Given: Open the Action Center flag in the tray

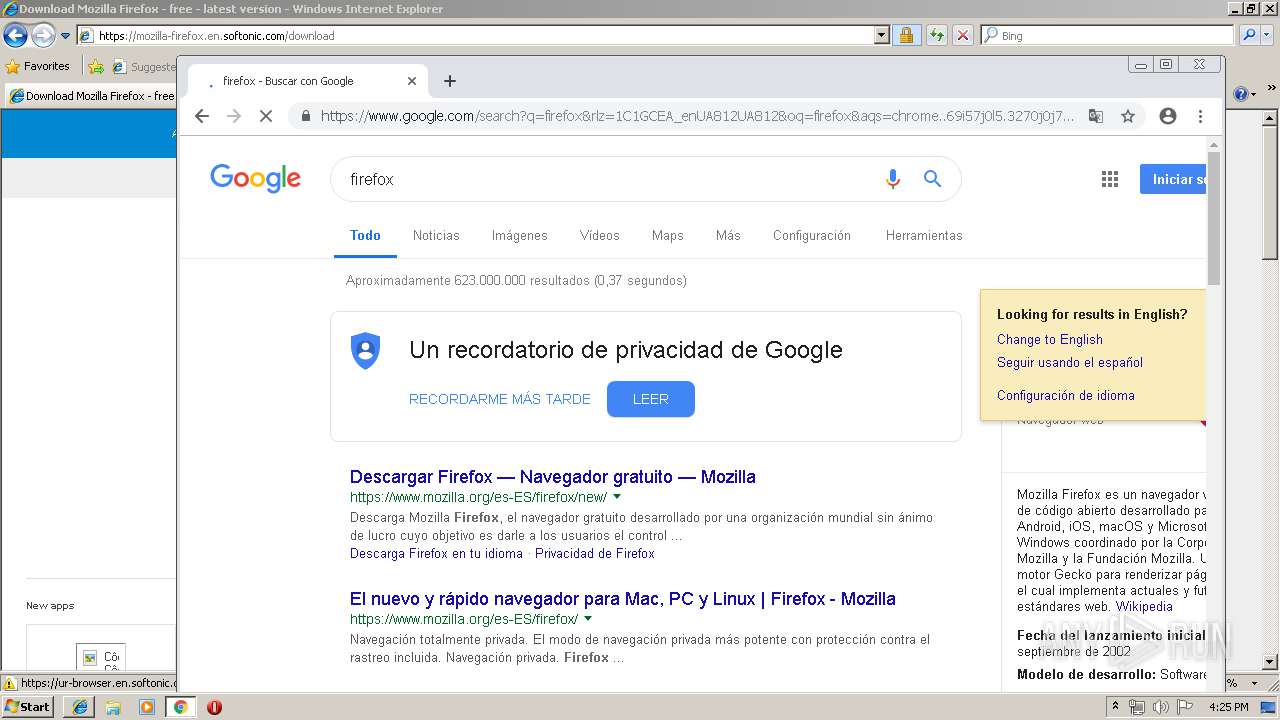Looking at the screenshot, I should [x=1185, y=707].
